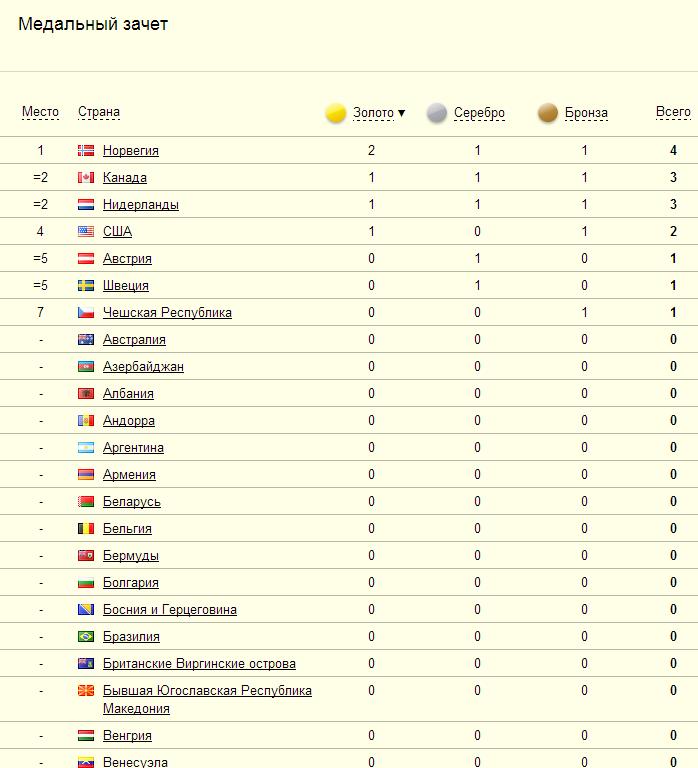
Task: Click the Norway flag icon
Action: pyautogui.click(x=86, y=151)
